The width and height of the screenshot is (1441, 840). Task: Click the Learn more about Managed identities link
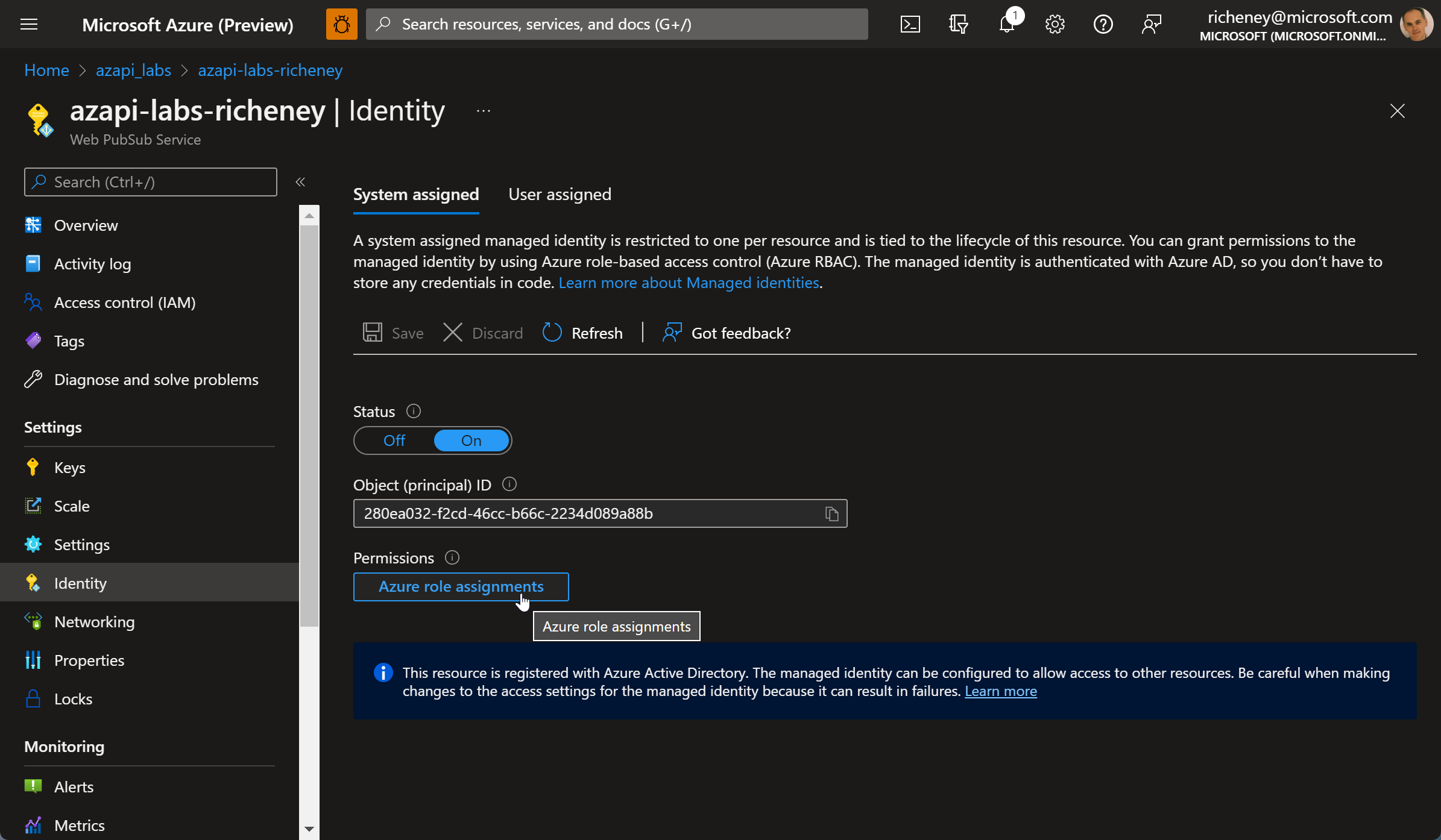coord(689,283)
